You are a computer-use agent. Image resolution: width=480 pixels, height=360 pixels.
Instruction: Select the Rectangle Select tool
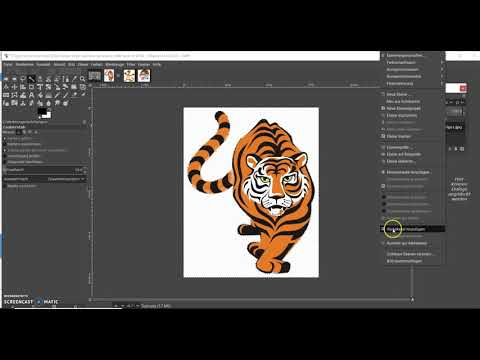[6, 79]
